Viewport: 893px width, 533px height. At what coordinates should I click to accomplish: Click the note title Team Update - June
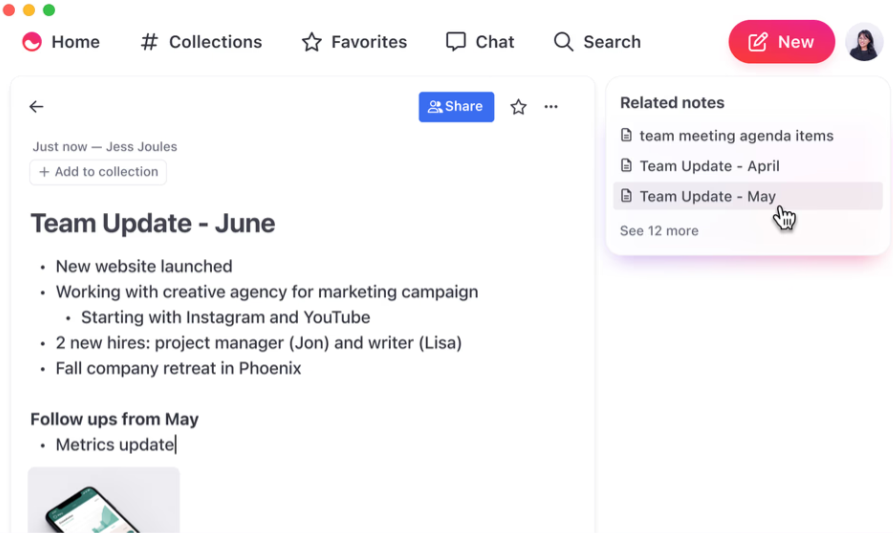(x=153, y=223)
